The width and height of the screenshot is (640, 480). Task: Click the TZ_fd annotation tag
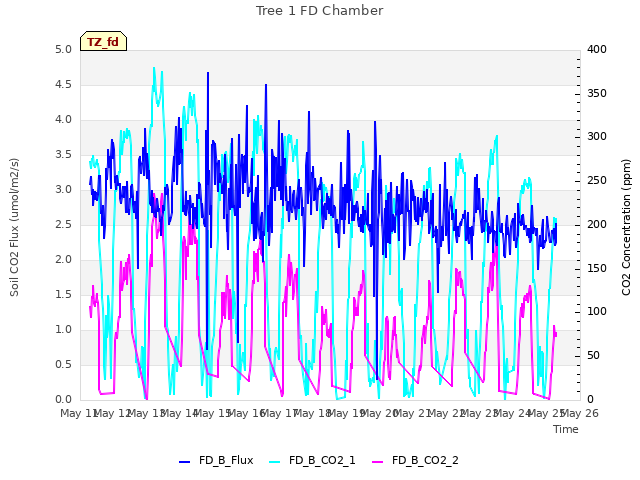coord(103,41)
